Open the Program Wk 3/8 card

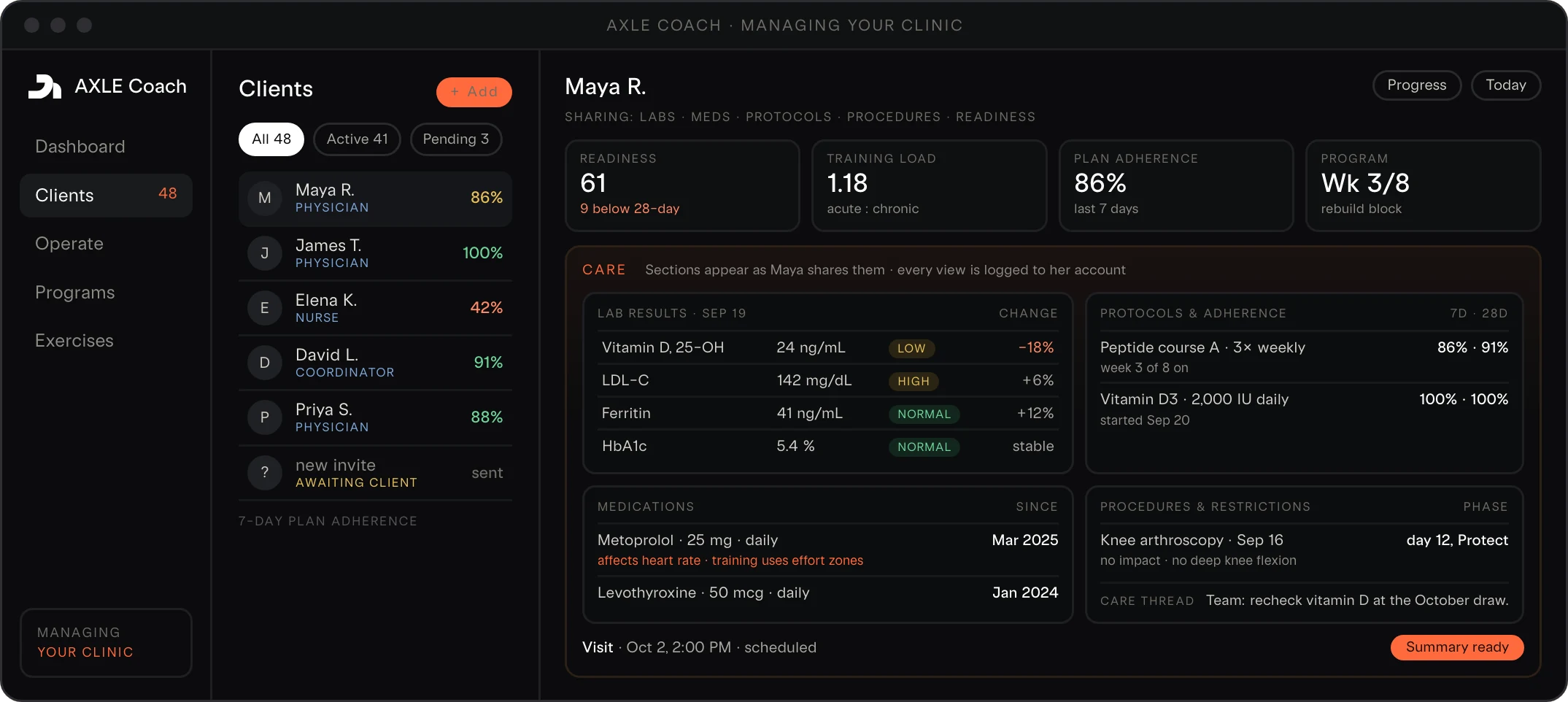click(1423, 185)
